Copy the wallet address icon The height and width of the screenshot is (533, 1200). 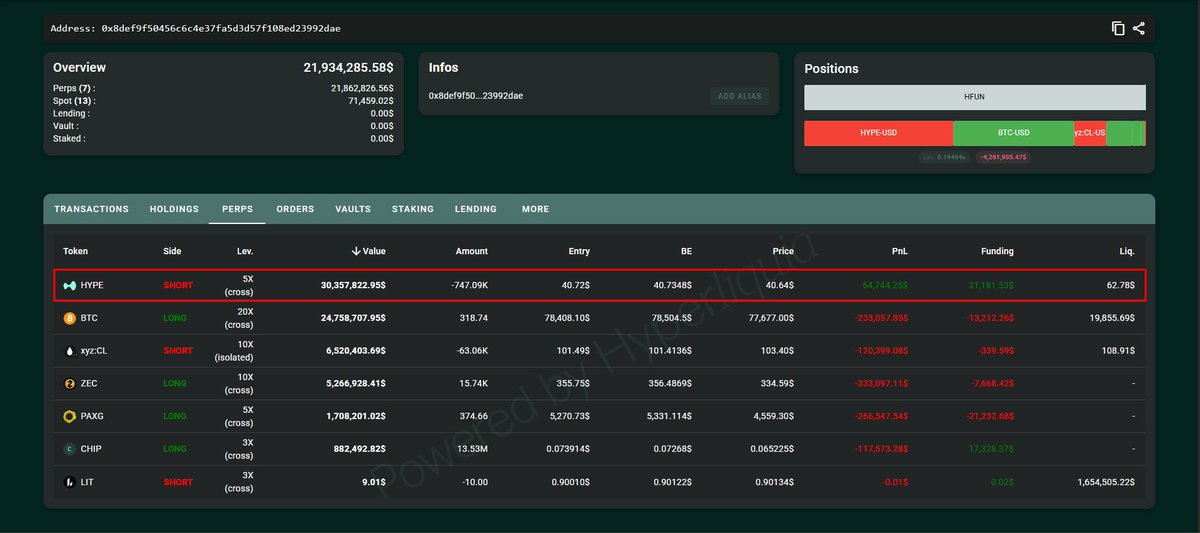pyautogui.click(x=1118, y=29)
